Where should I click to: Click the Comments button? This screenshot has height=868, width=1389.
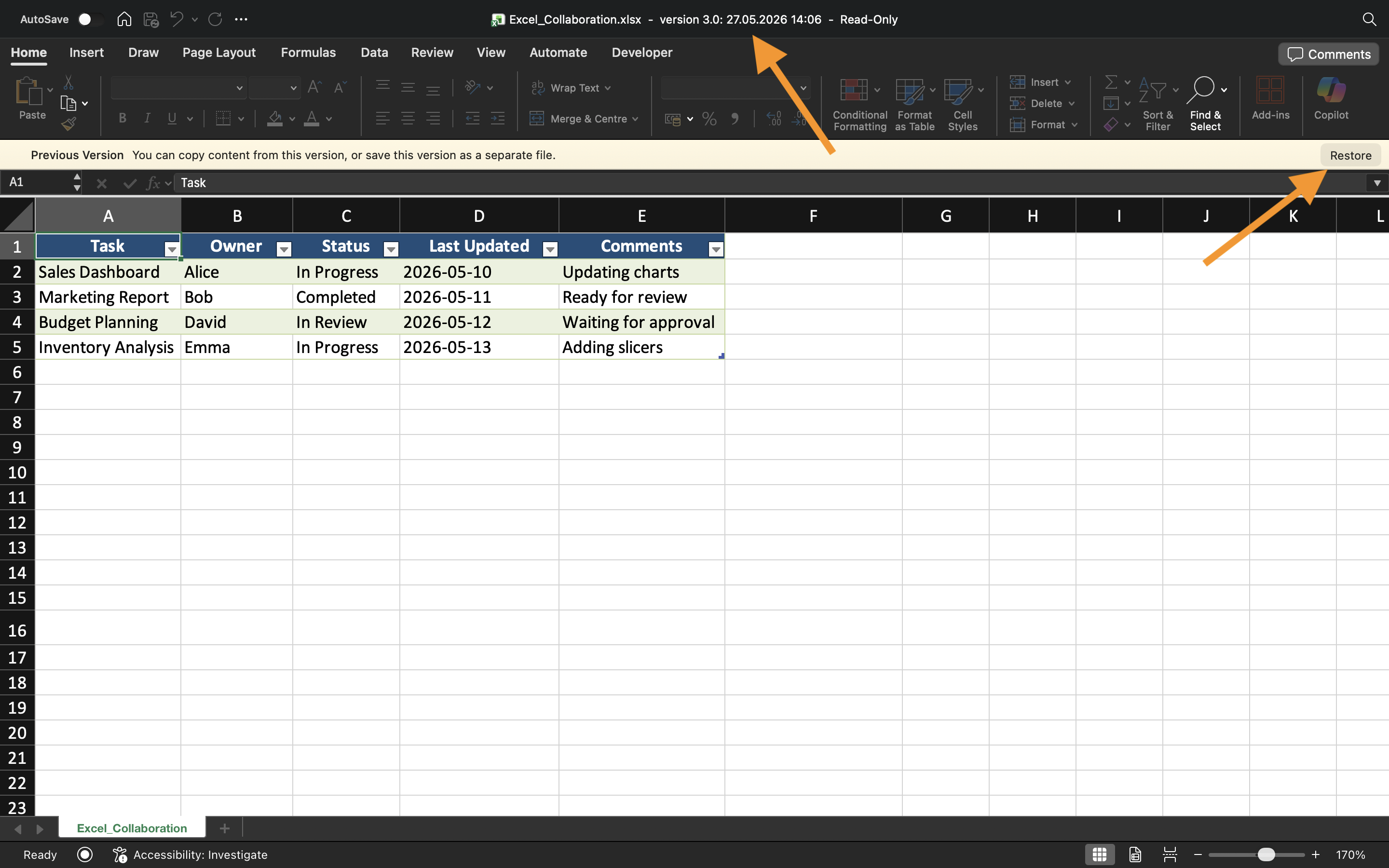1329,54
